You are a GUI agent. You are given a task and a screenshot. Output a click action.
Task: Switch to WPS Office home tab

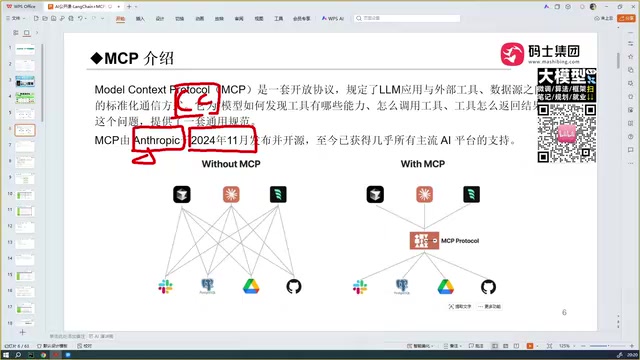coord(21,7)
